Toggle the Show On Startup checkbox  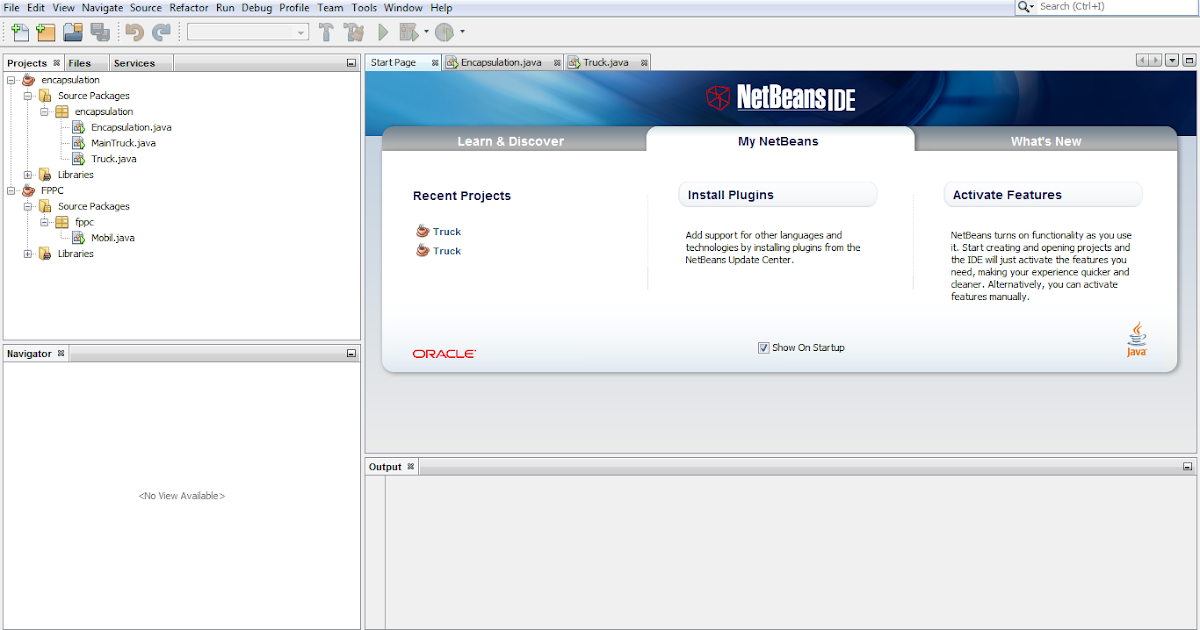point(763,348)
